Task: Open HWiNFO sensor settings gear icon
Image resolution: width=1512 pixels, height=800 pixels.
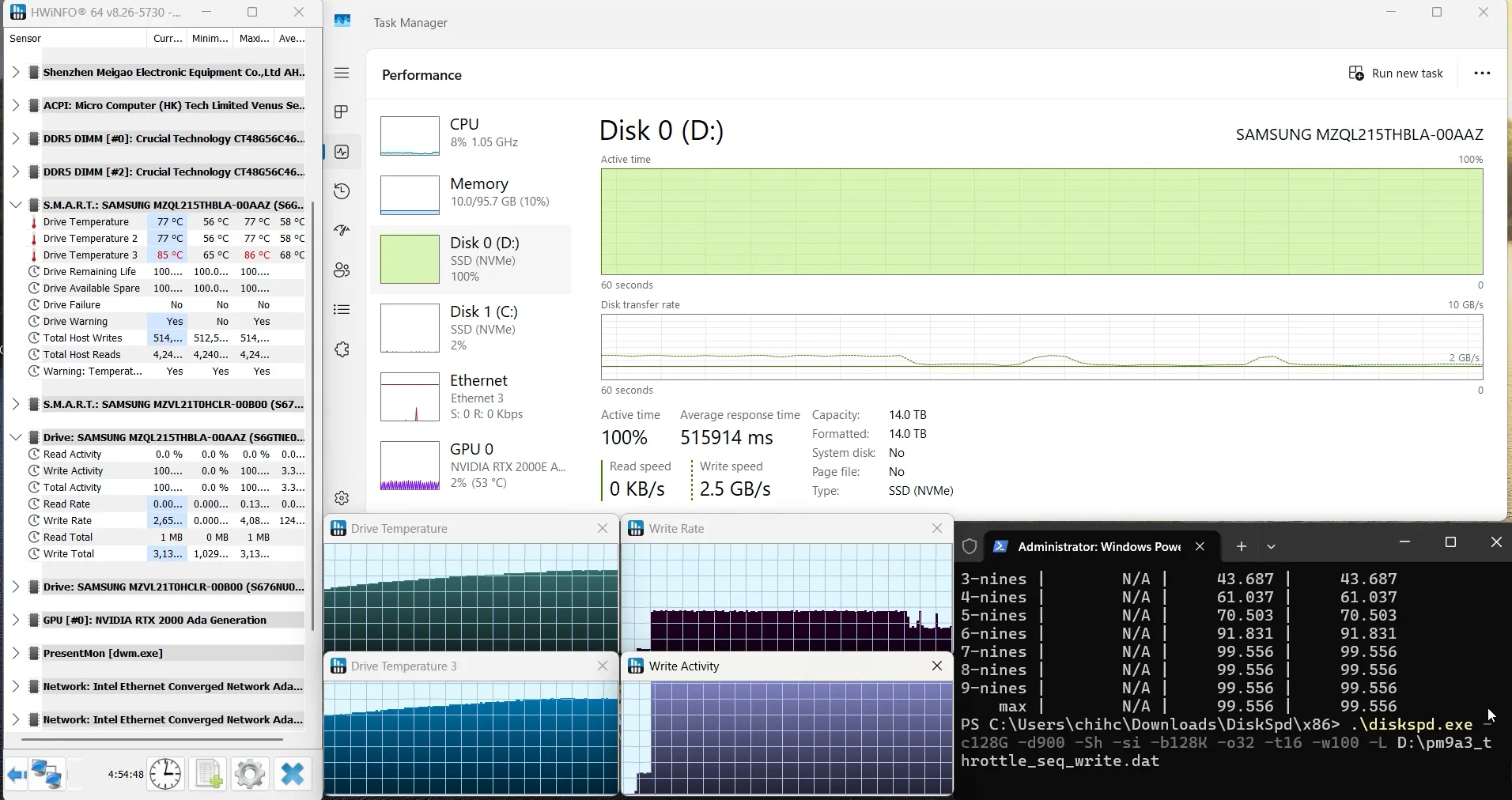Action: click(x=250, y=774)
